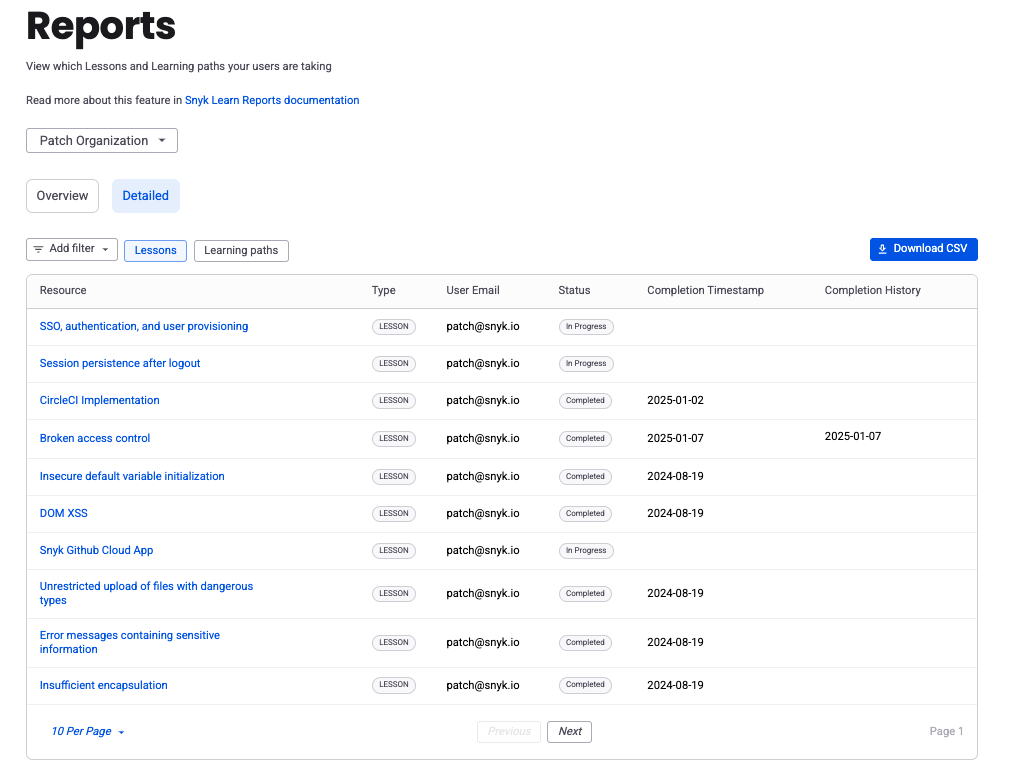1014x781 pixels.
Task: Open the CircleCI Implementation lesson
Action: (100, 400)
